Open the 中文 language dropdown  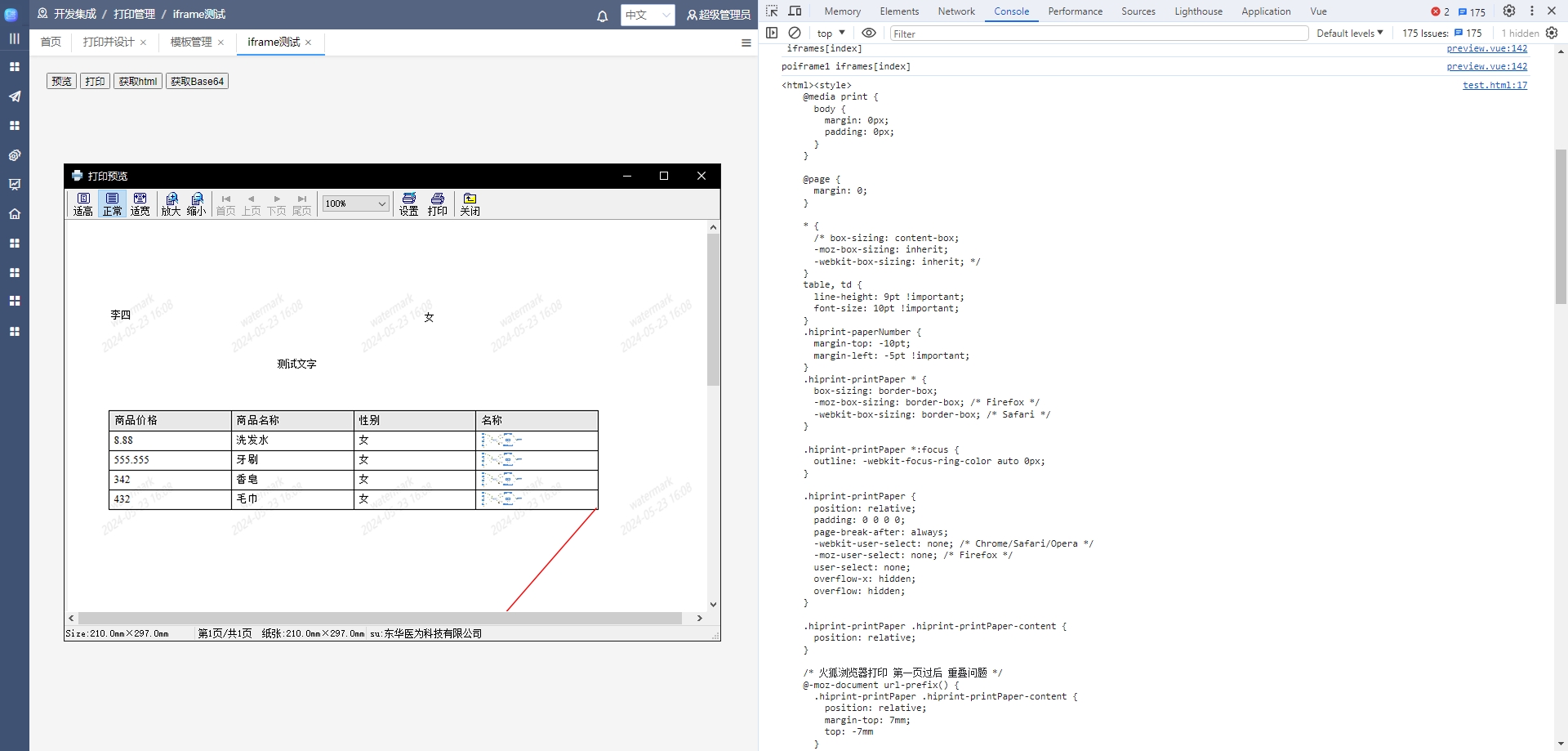[x=648, y=15]
